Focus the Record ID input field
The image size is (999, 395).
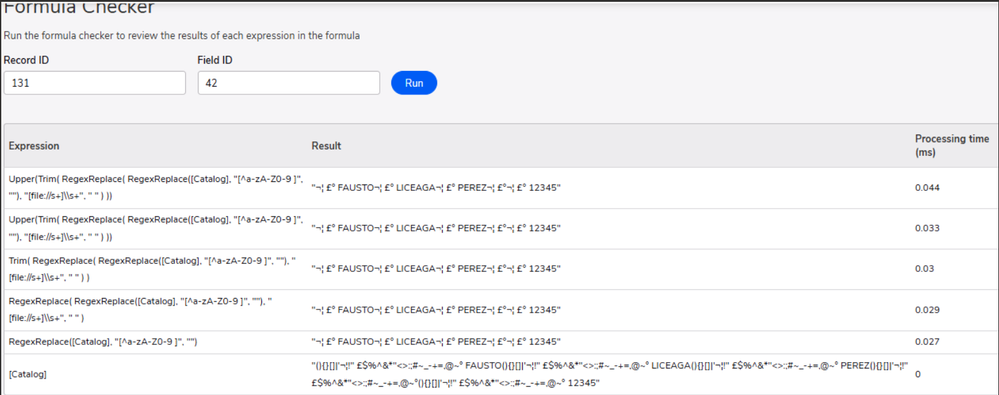(94, 83)
